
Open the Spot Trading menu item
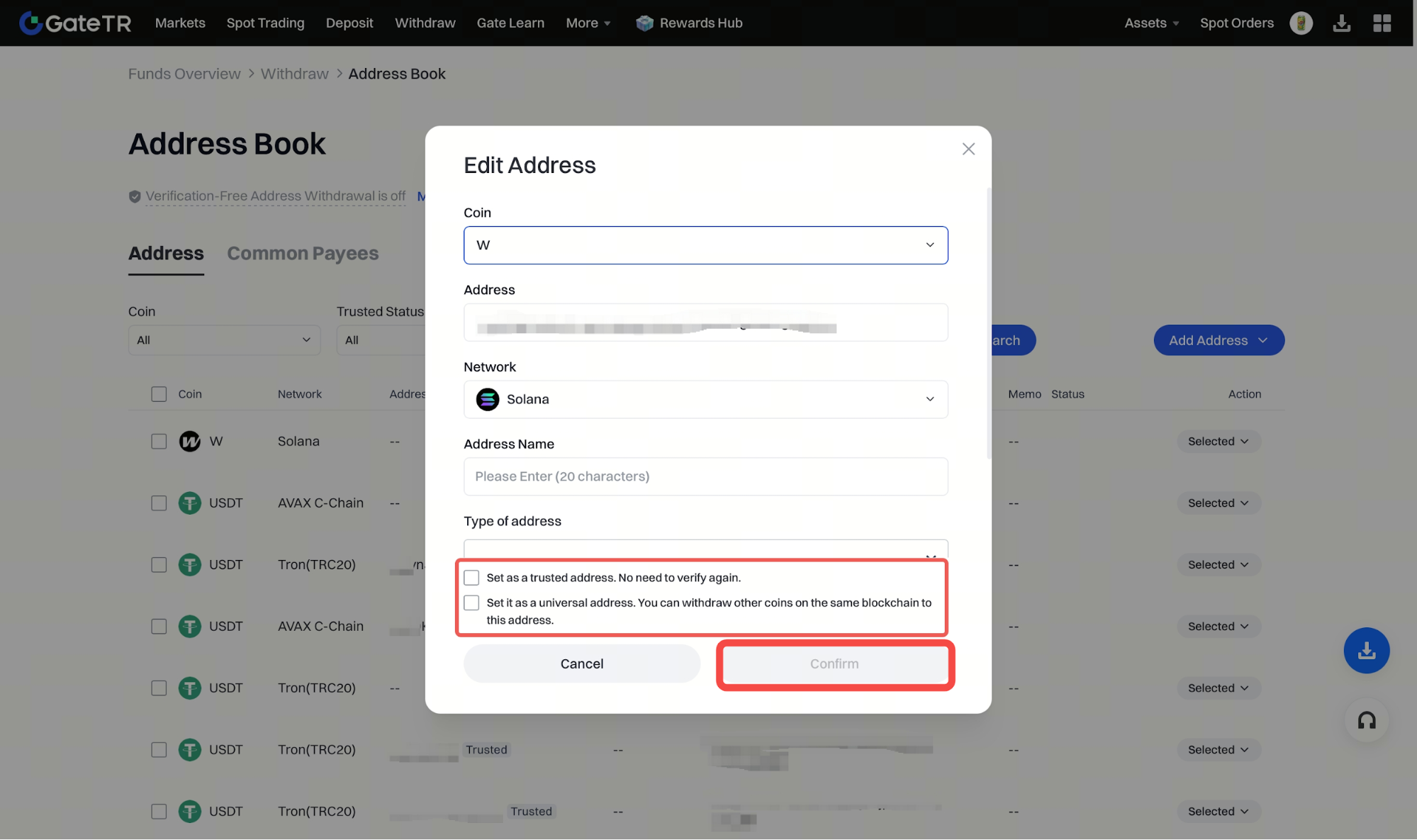pyautogui.click(x=265, y=23)
